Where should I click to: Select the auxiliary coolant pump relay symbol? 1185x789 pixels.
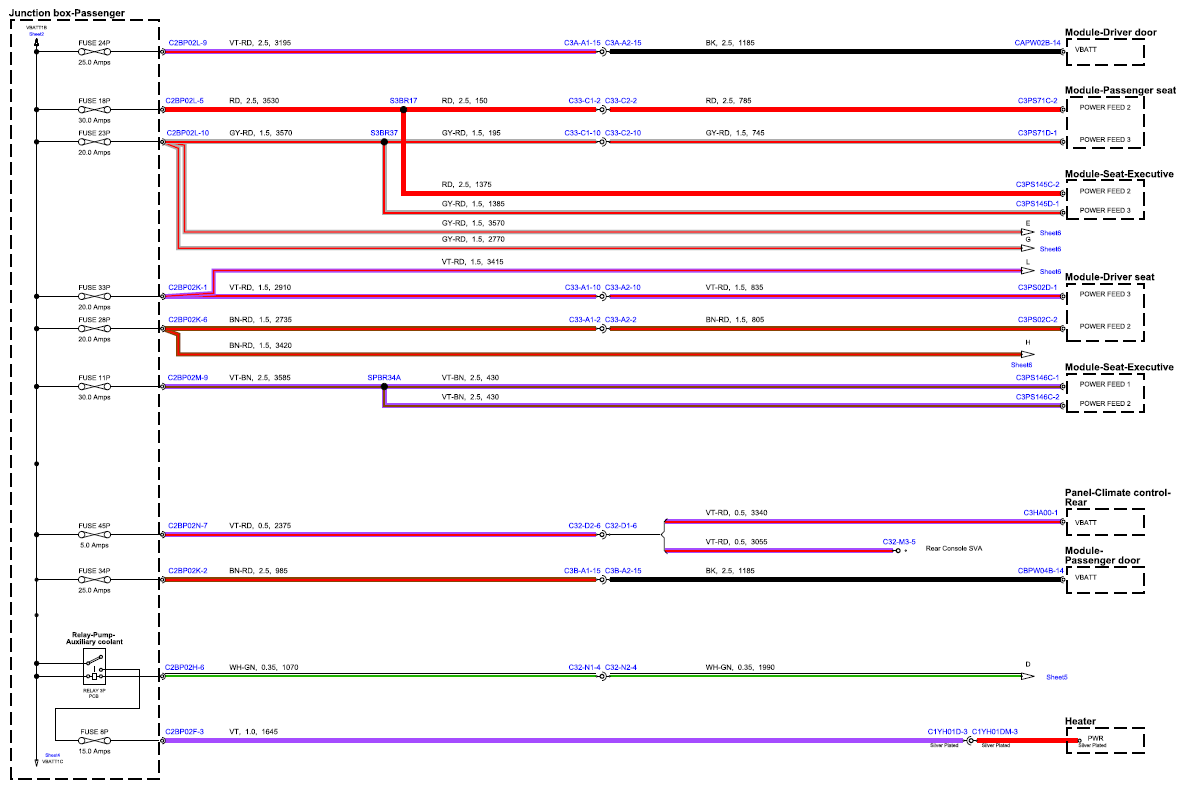(x=94, y=667)
